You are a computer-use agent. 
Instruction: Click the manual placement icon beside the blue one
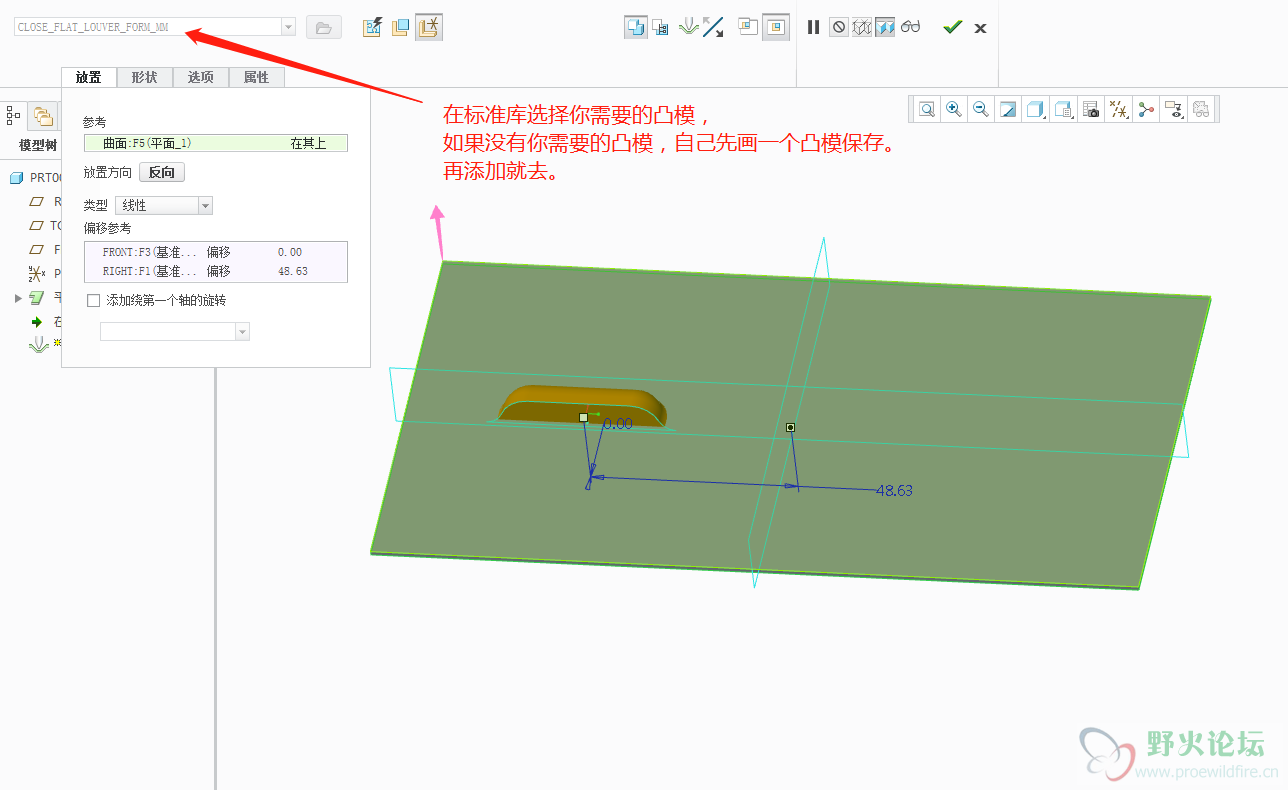(x=660, y=28)
